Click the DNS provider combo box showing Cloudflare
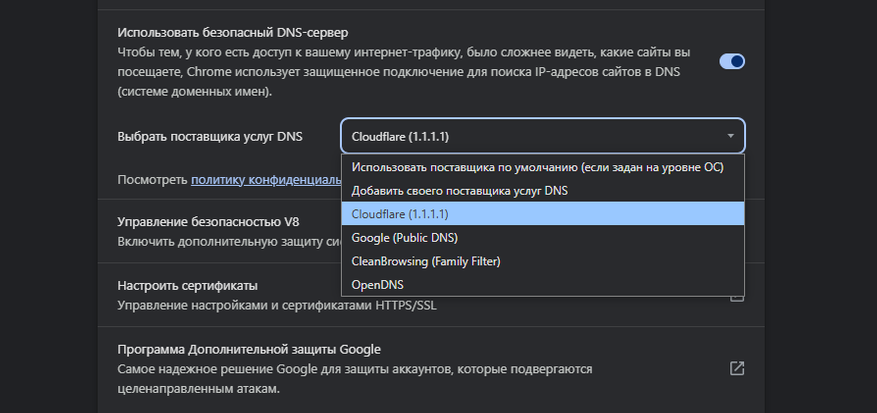The width and height of the screenshot is (877, 413). pos(530,136)
